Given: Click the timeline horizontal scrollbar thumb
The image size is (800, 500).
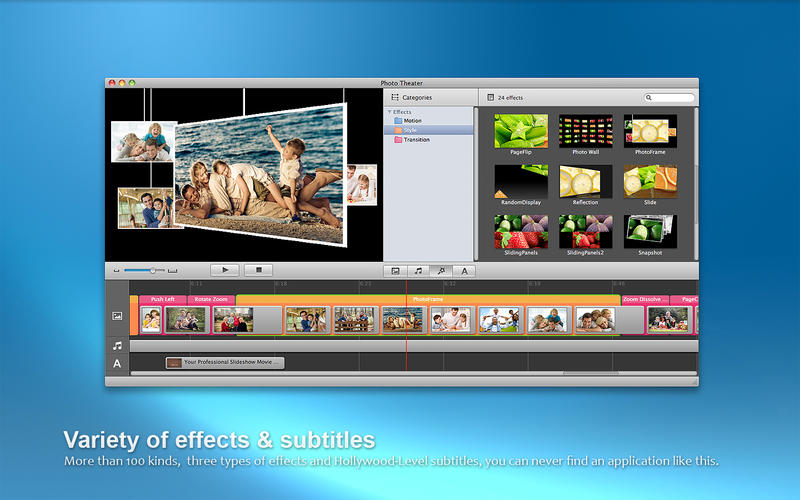Looking at the screenshot, I should click(x=590, y=373).
